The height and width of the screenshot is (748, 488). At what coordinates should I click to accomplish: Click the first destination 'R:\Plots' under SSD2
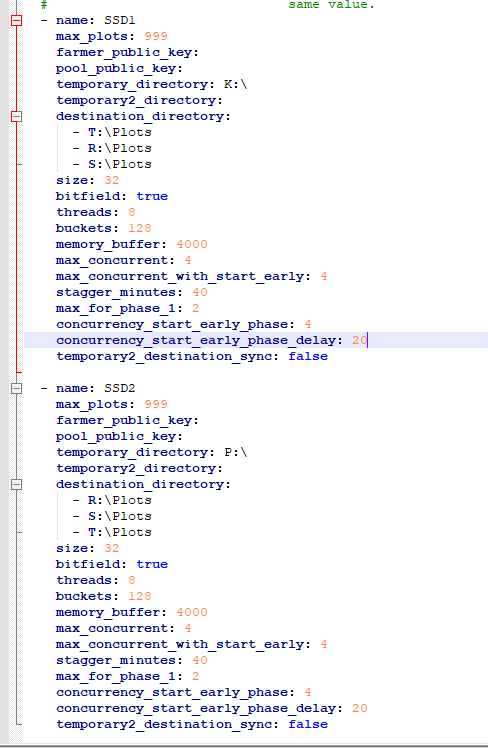[x=120, y=500]
